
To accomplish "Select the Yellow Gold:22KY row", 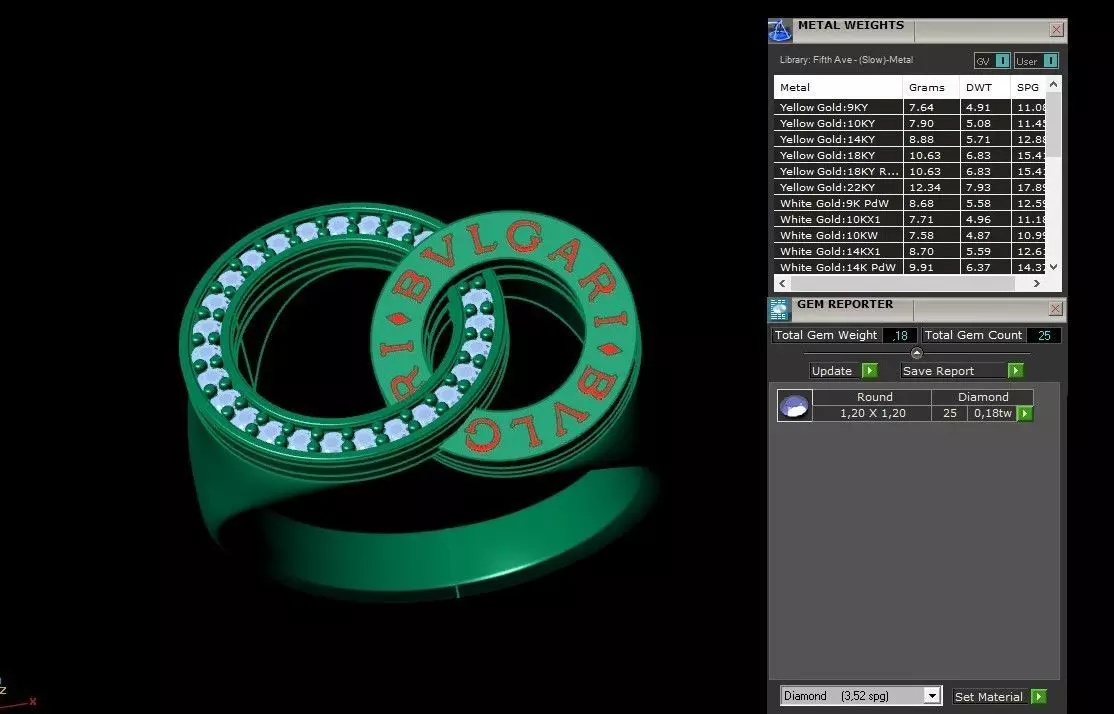I will pyautogui.click(x=911, y=187).
